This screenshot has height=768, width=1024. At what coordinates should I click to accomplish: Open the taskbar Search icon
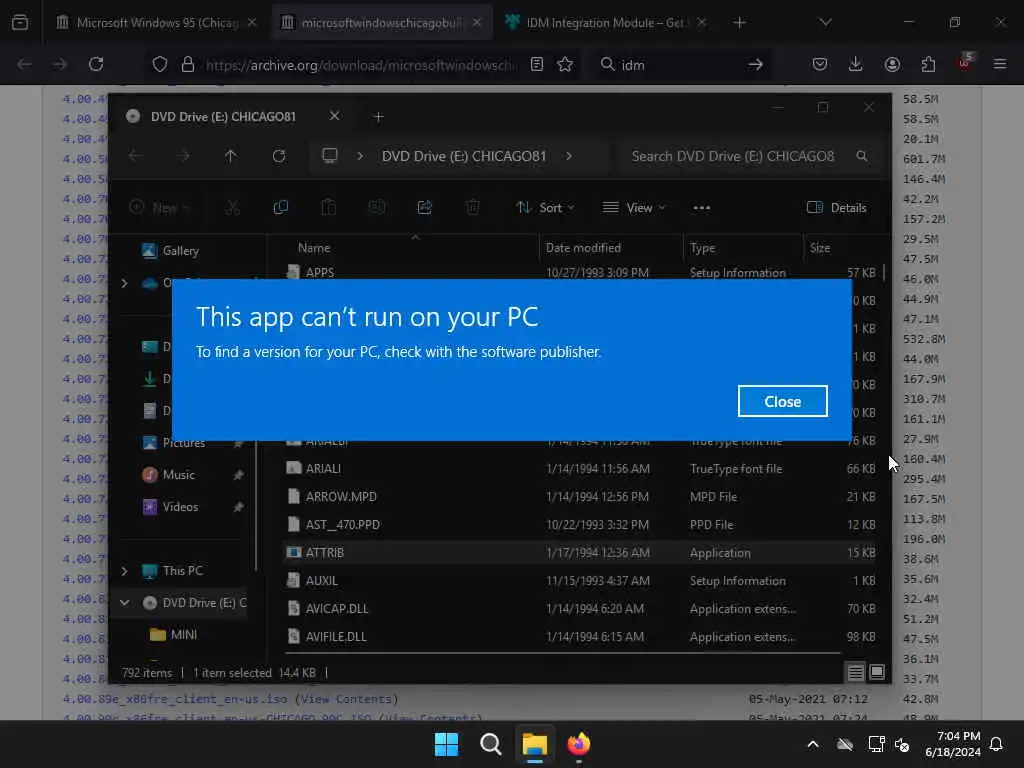click(x=490, y=744)
